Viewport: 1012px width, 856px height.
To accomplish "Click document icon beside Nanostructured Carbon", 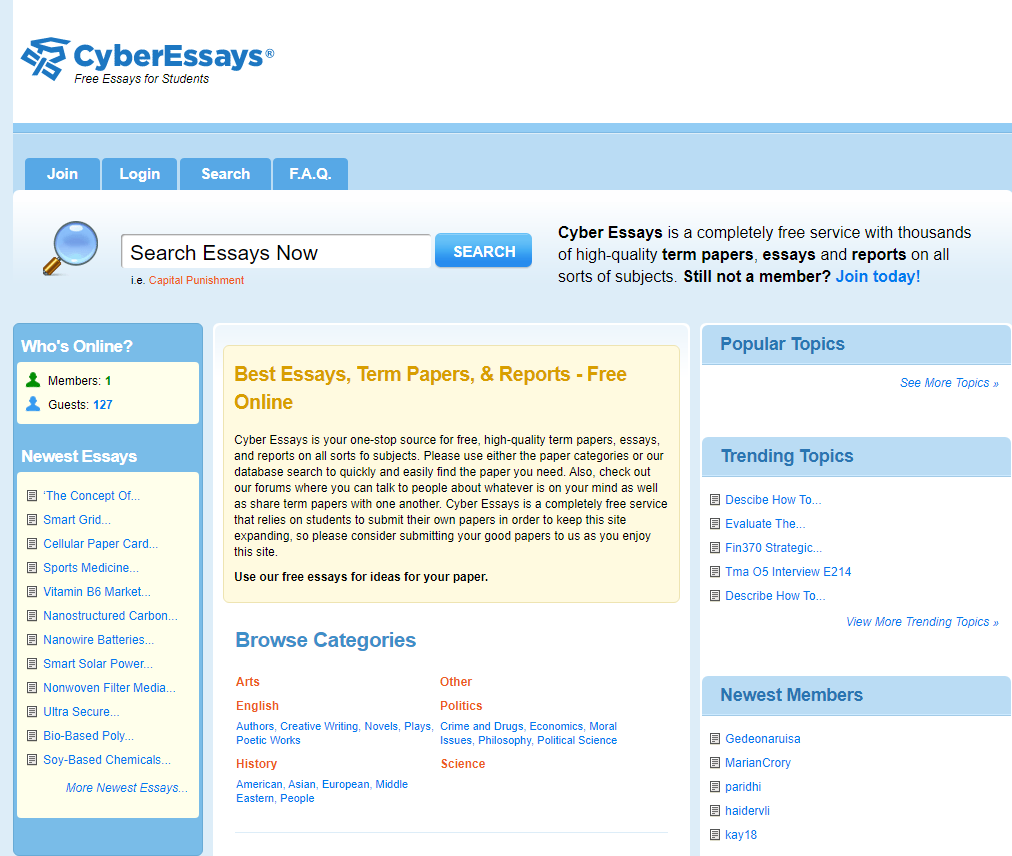I will click(x=32, y=616).
